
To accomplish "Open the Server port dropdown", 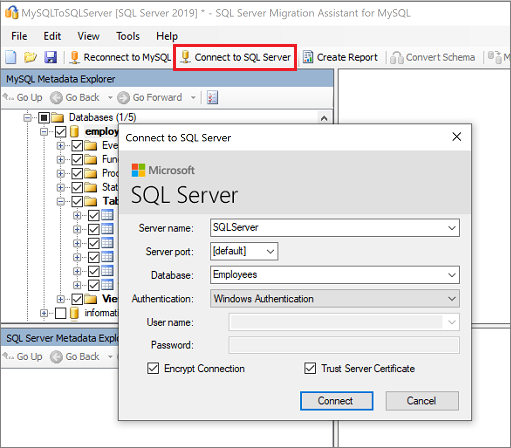I will (270, 251).
